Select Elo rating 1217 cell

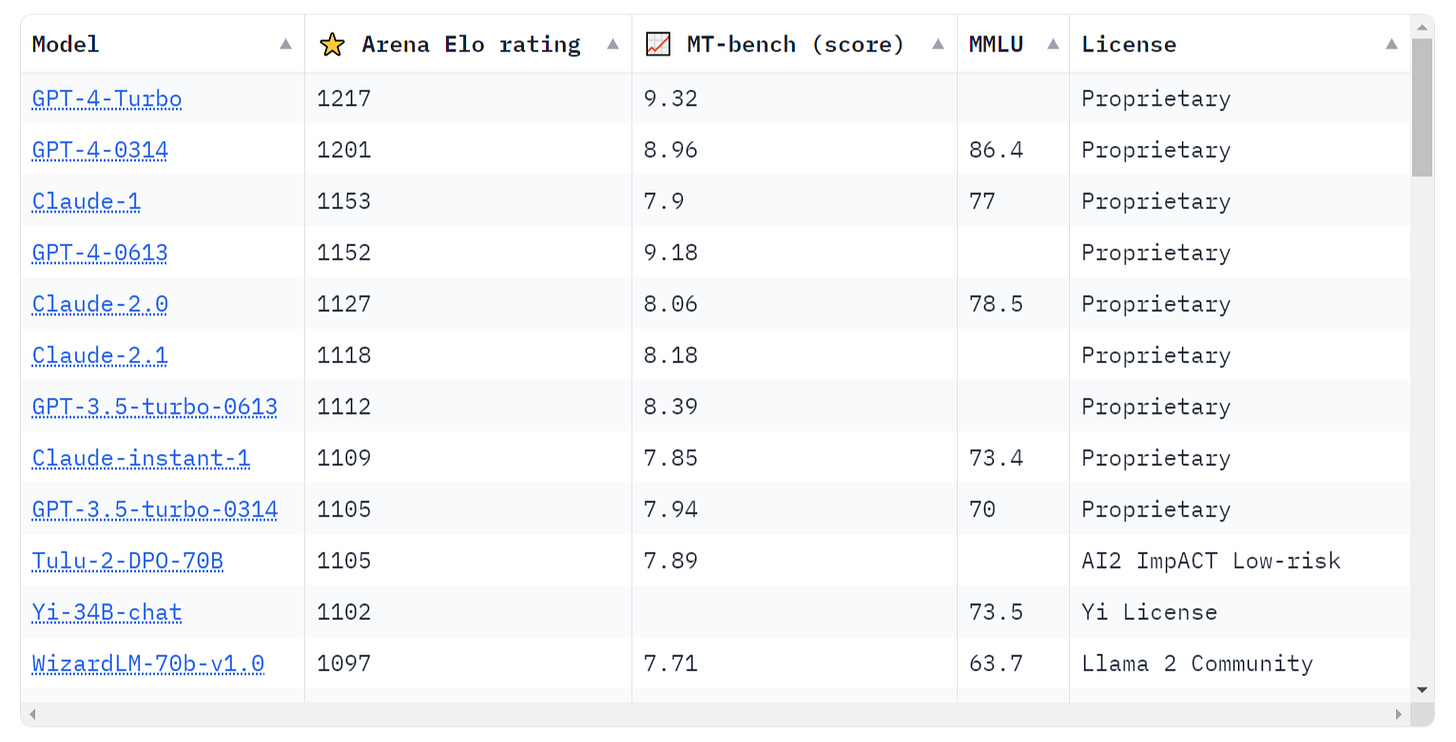tap(468, 98)
